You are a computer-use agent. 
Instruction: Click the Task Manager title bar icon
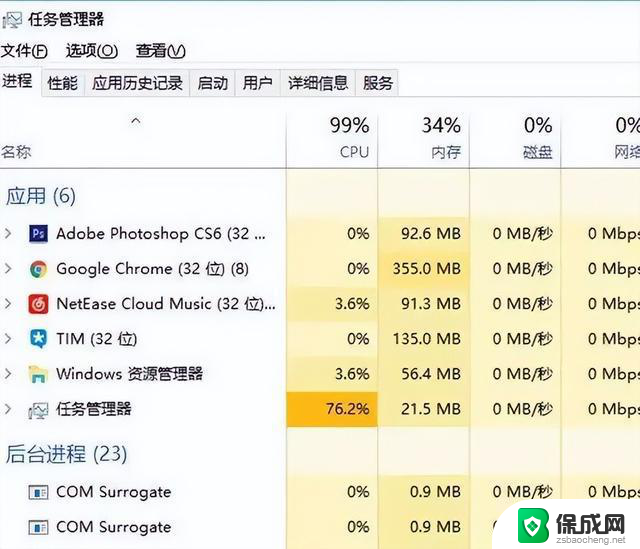click(12, 20)
